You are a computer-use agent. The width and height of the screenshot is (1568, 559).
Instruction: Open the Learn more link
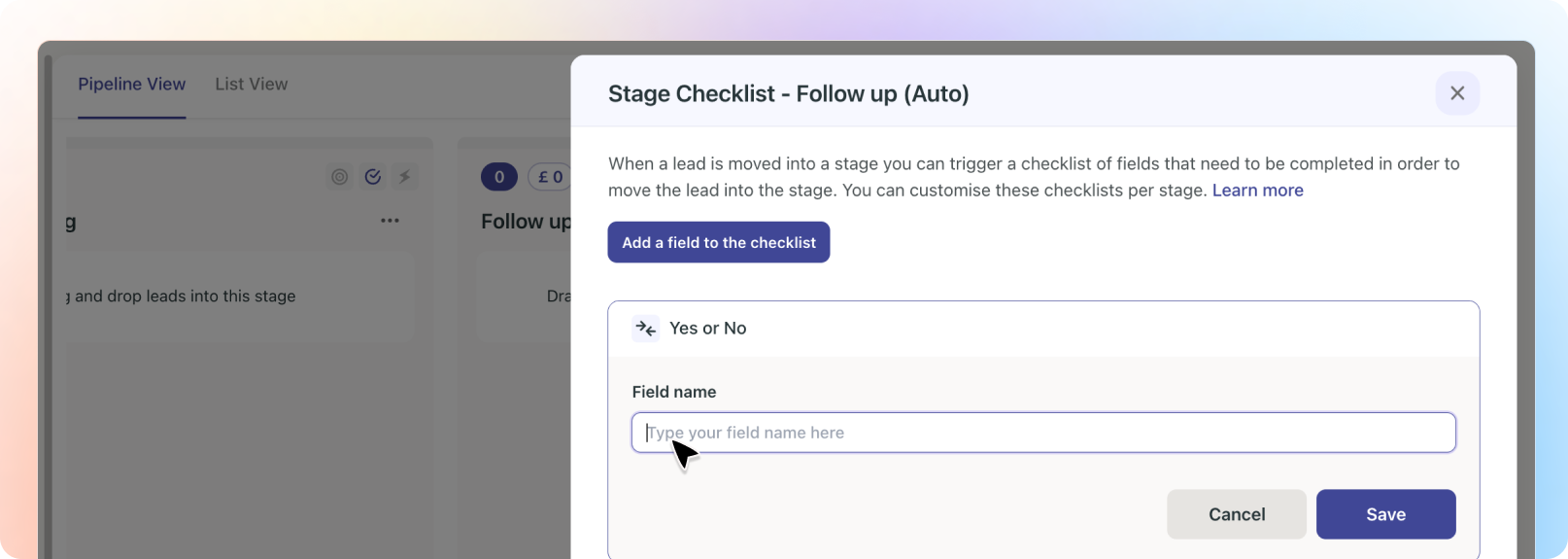point(1257,191)
